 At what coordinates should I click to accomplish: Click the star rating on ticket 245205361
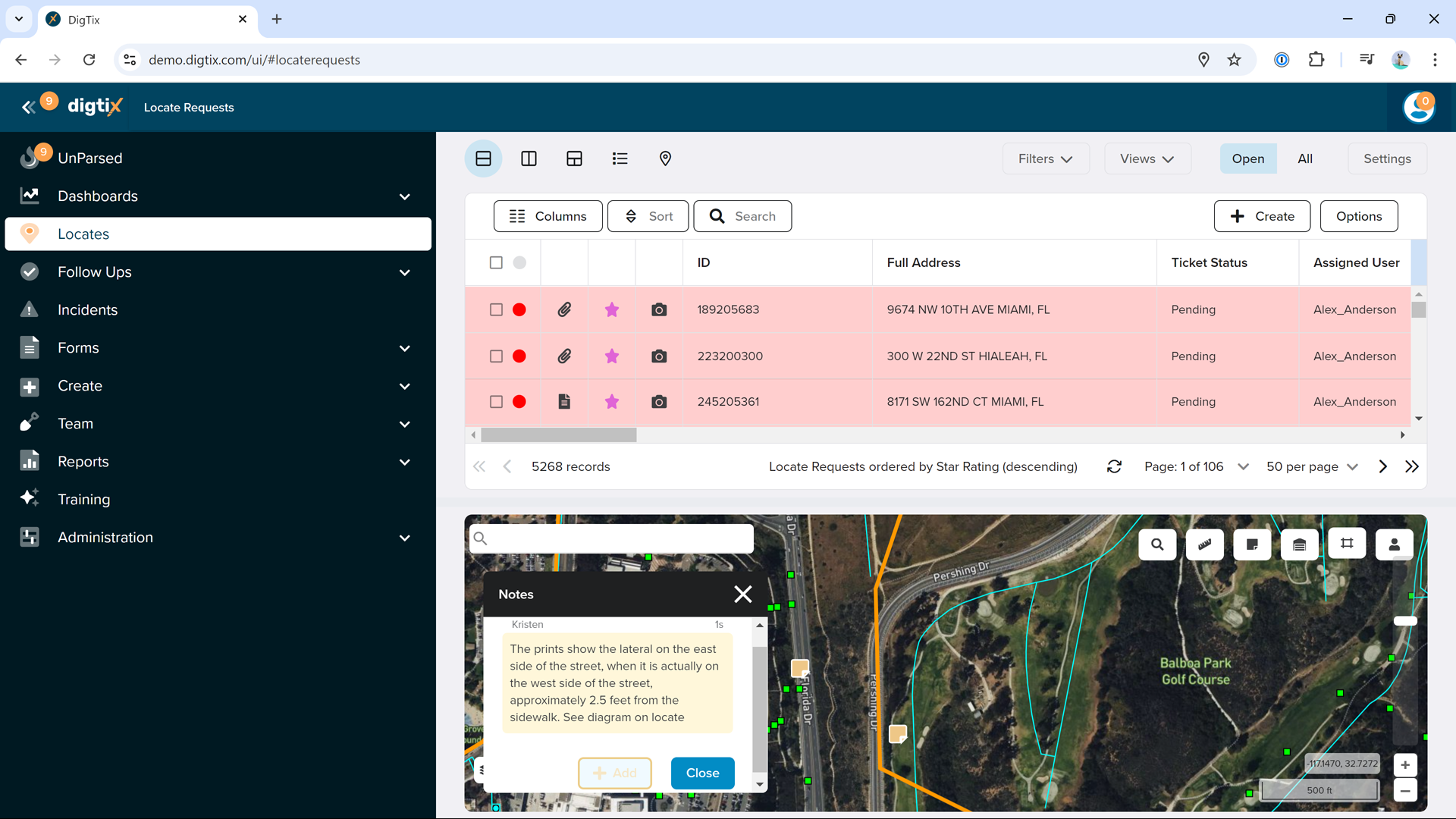(x=611, y=402)
